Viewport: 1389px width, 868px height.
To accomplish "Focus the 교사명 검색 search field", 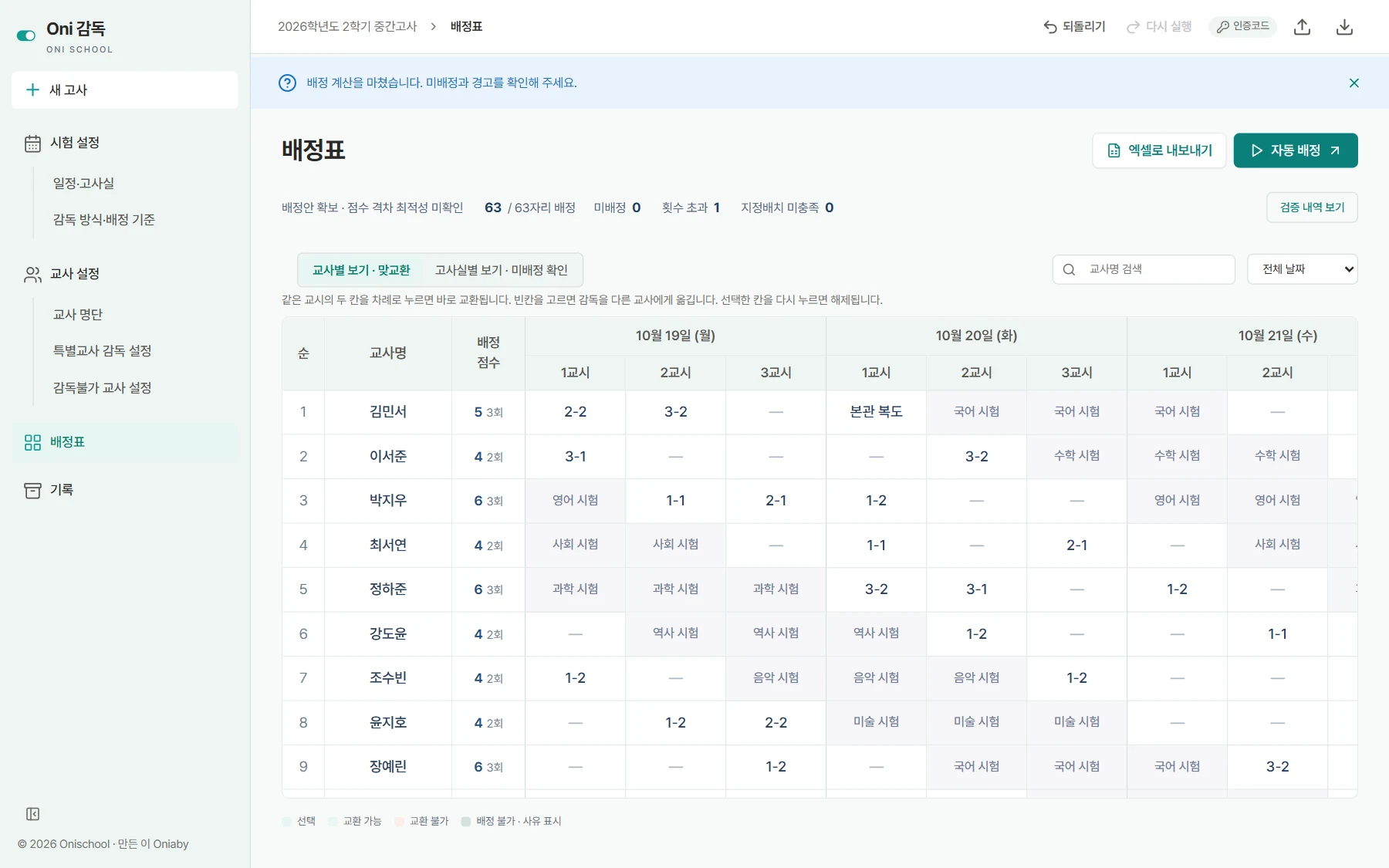I will click(x=1144, y=269).
